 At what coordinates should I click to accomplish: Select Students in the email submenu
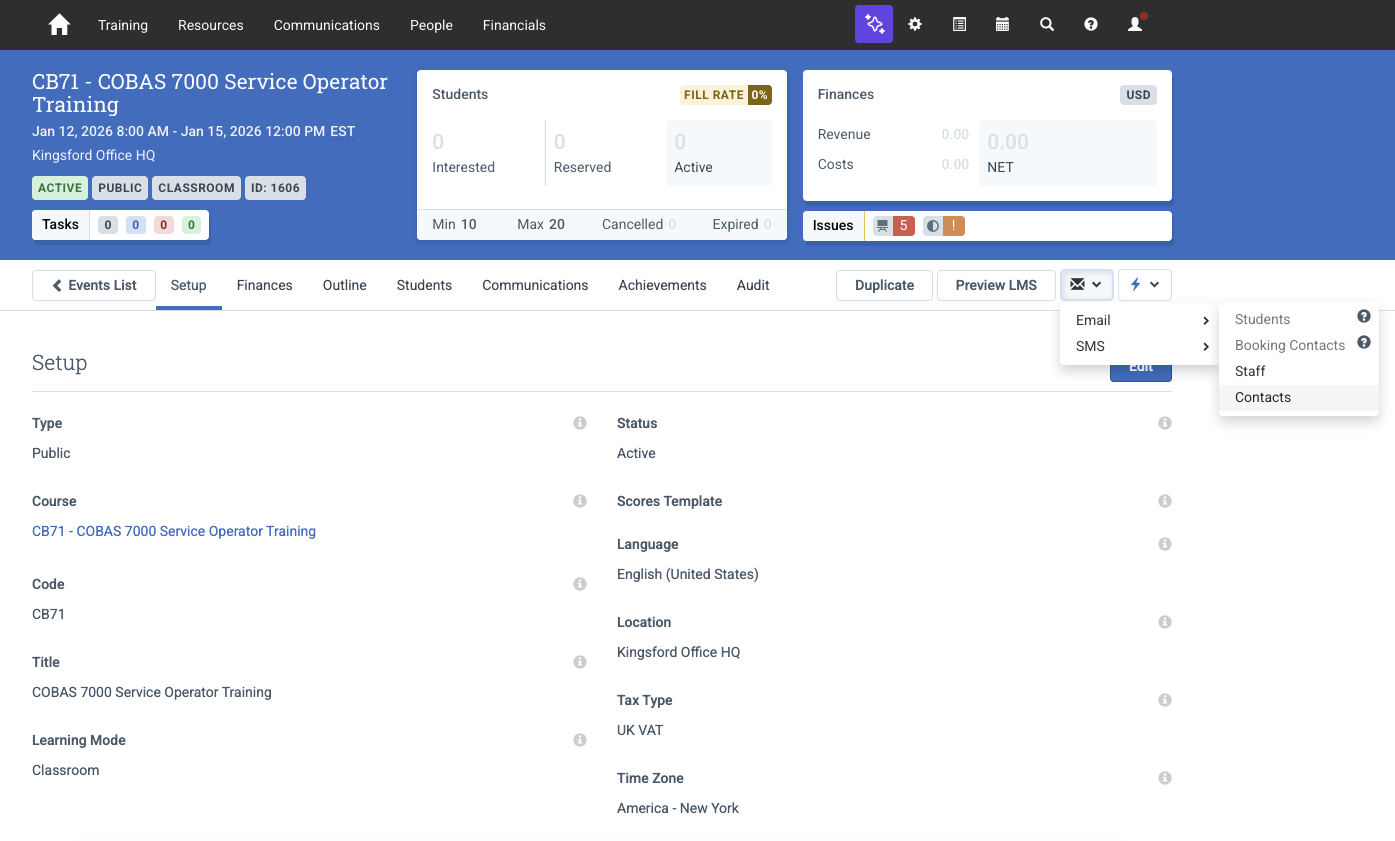(1262, 319)
